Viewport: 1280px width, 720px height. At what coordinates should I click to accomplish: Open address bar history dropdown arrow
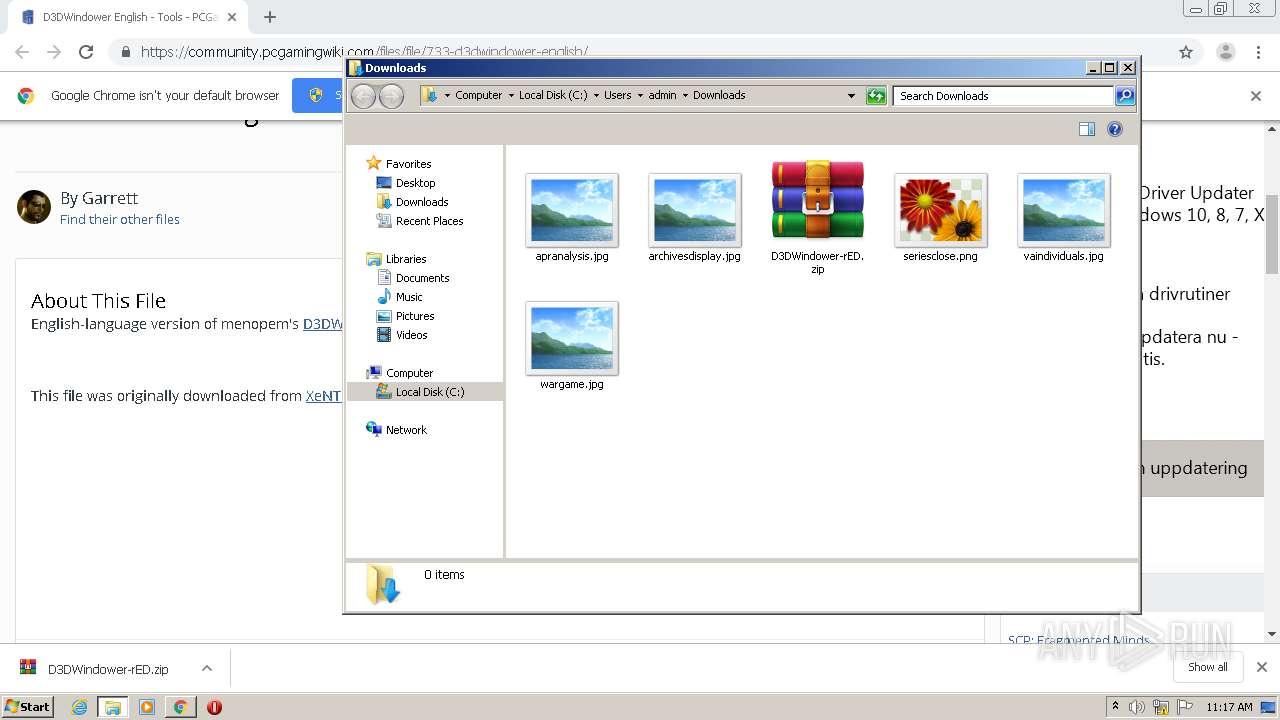851,96
